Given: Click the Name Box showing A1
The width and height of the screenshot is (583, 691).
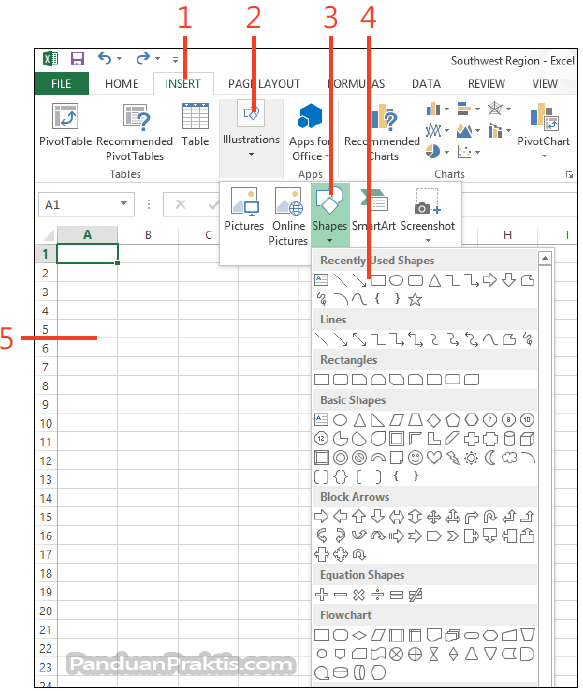Looking at the screenshot, I should pyautogui.click(x=86, y=205).
